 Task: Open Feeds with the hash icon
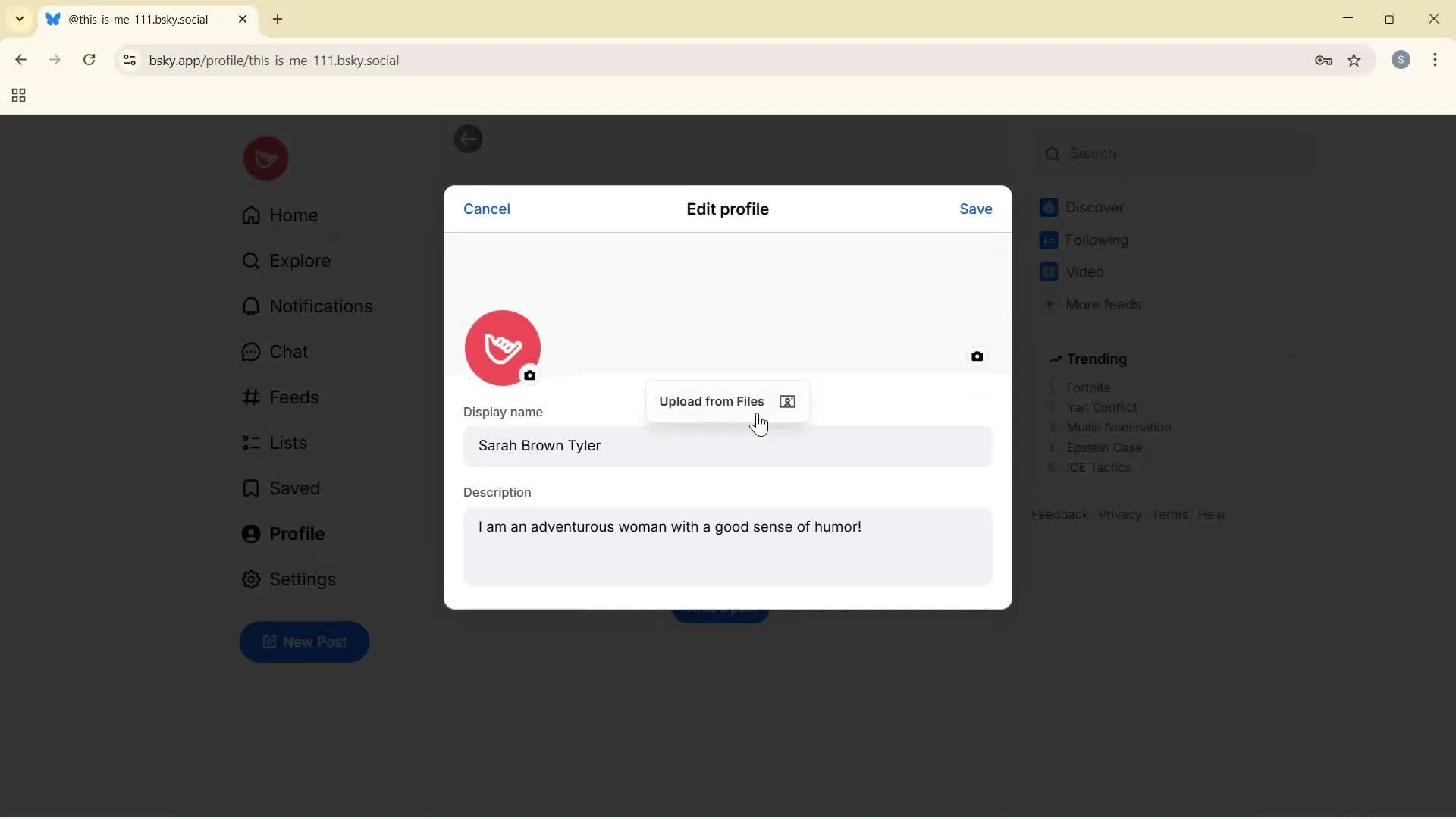250,397
